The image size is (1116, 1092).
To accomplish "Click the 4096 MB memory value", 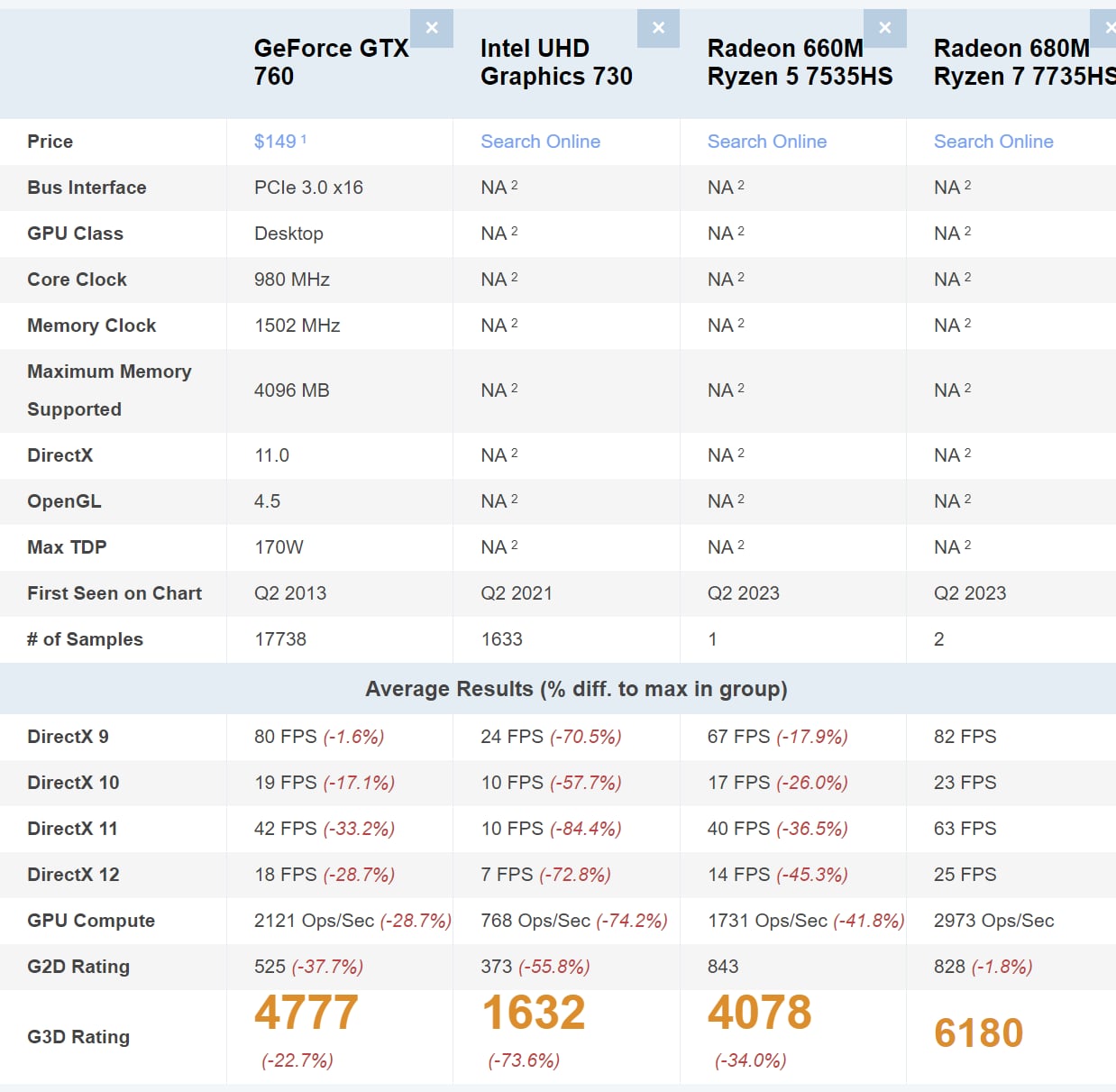I will coord(292,390).
